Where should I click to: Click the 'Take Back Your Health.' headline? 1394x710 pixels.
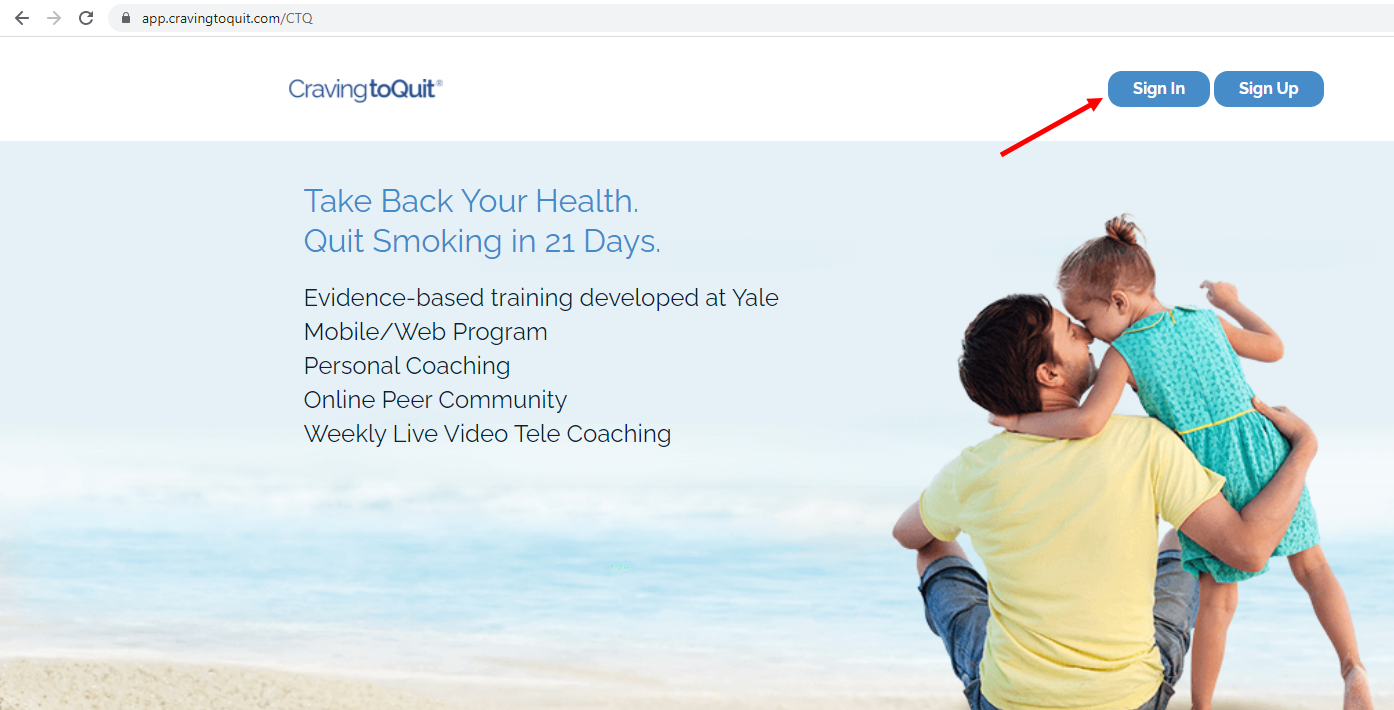coord(471,201)
